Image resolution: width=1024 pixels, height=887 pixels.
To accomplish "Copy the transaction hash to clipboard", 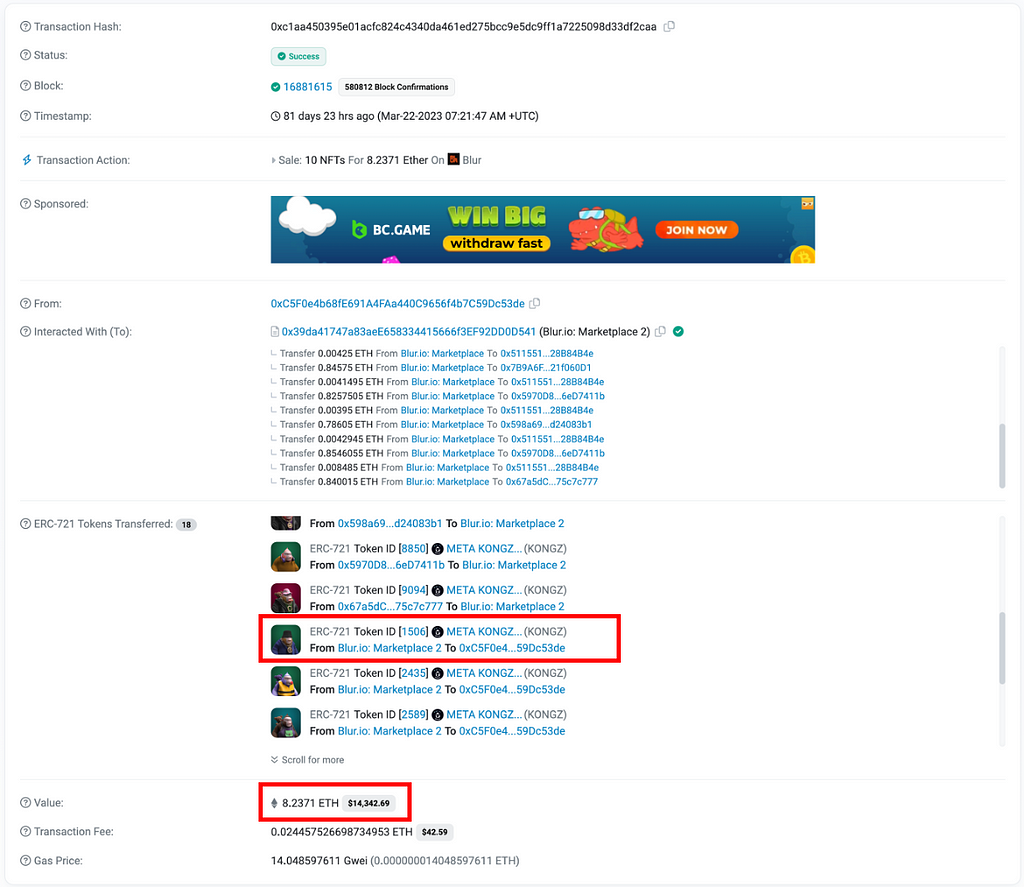I will 669,27.
